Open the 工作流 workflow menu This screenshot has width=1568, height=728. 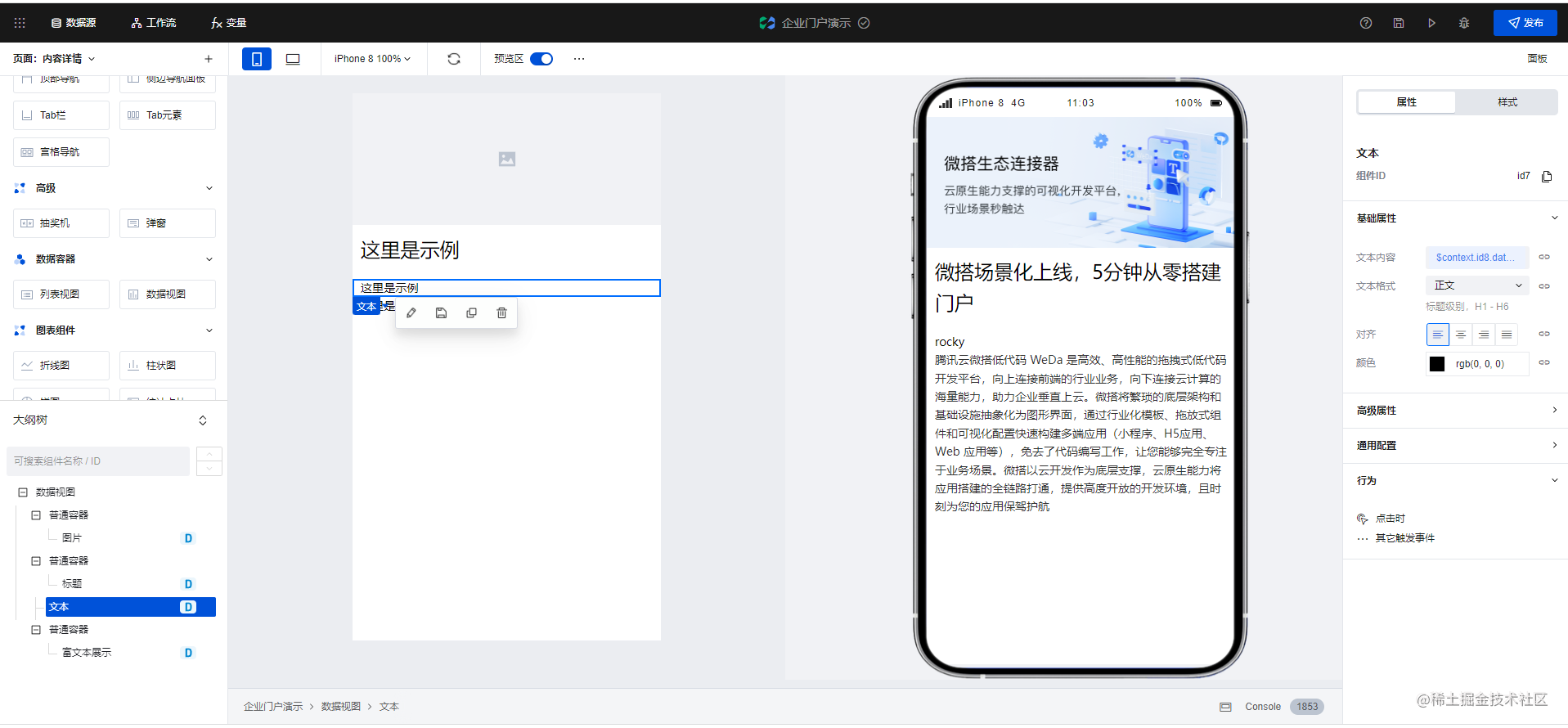(154, 23)
